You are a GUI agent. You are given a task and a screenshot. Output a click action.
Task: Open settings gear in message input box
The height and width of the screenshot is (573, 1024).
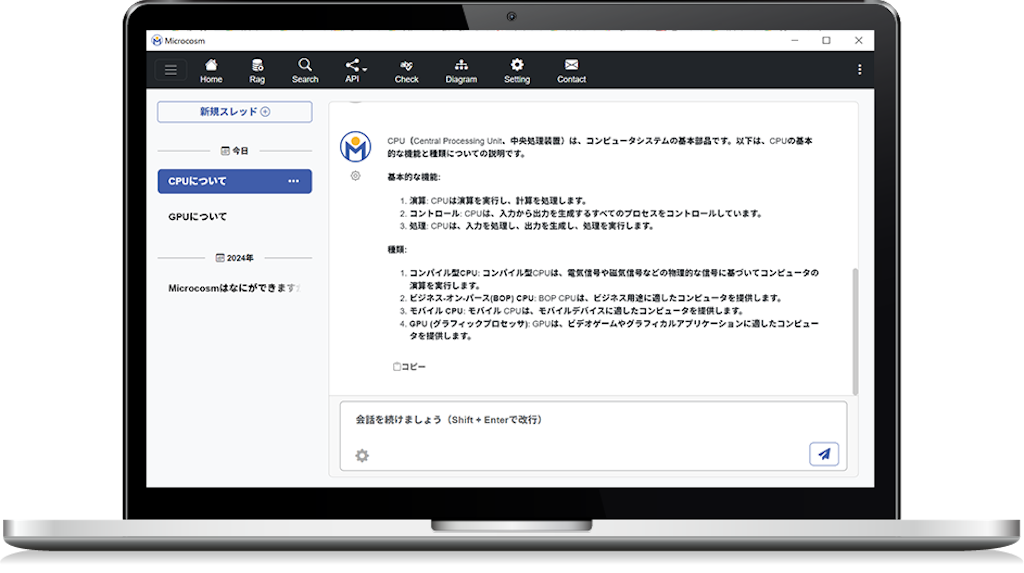(x=362, y=456)
